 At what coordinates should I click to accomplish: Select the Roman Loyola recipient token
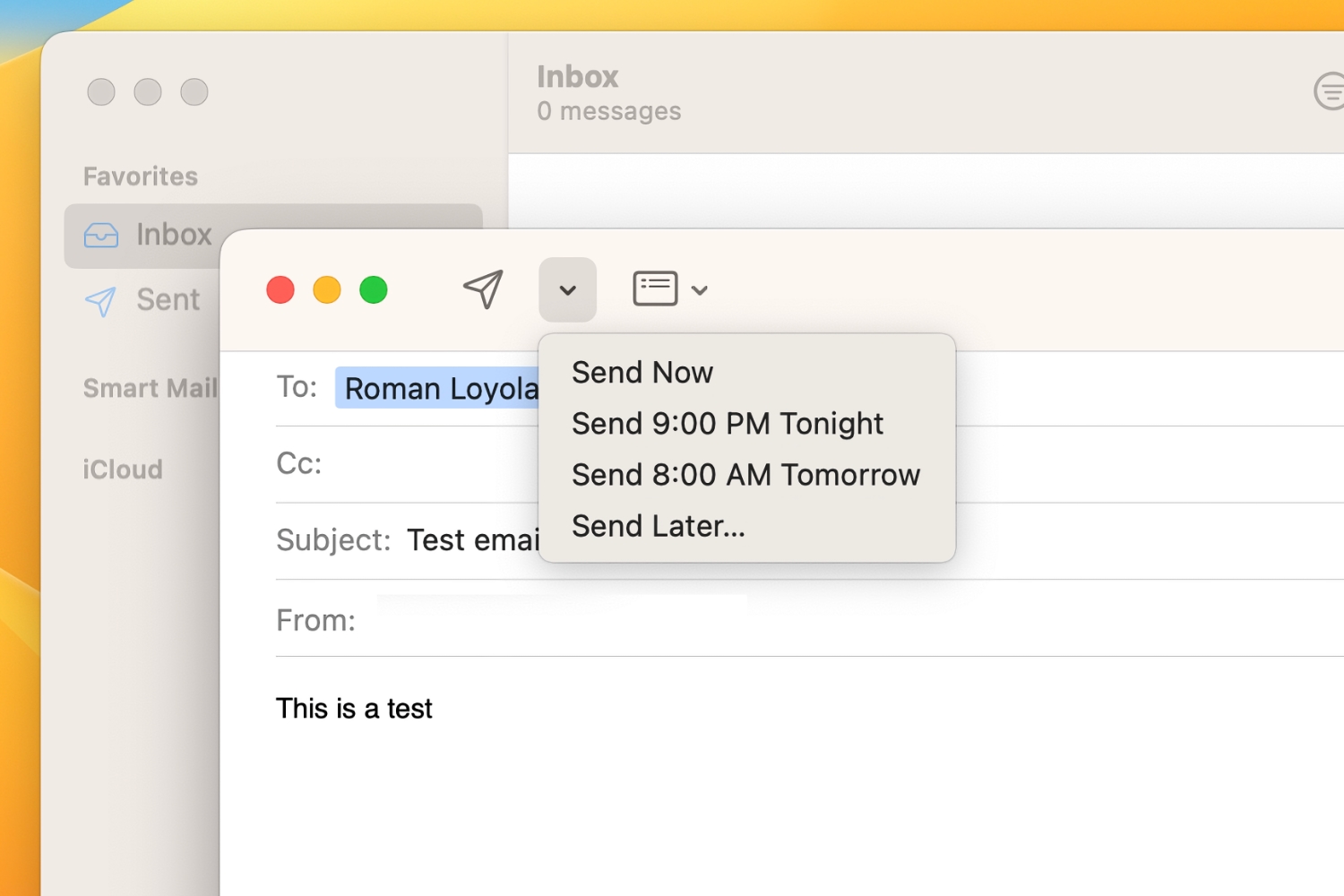click(440, 387)
